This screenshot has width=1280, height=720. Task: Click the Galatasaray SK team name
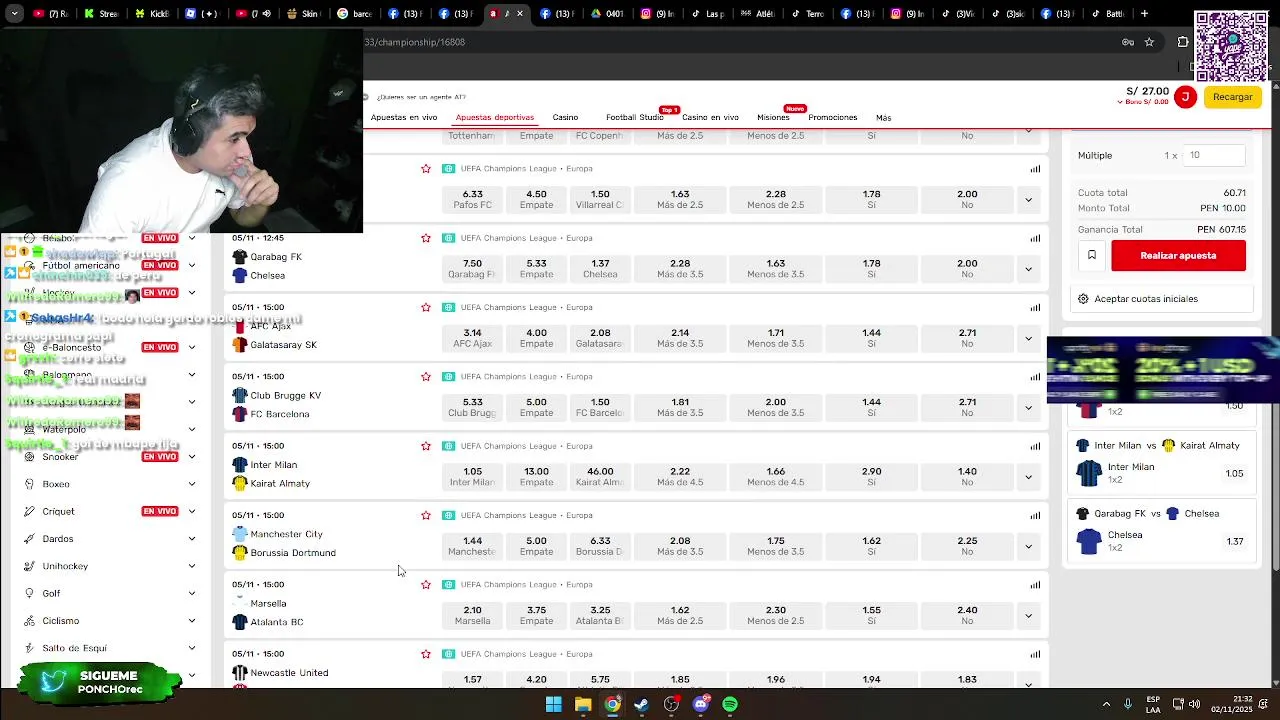[x=283, y=345]
